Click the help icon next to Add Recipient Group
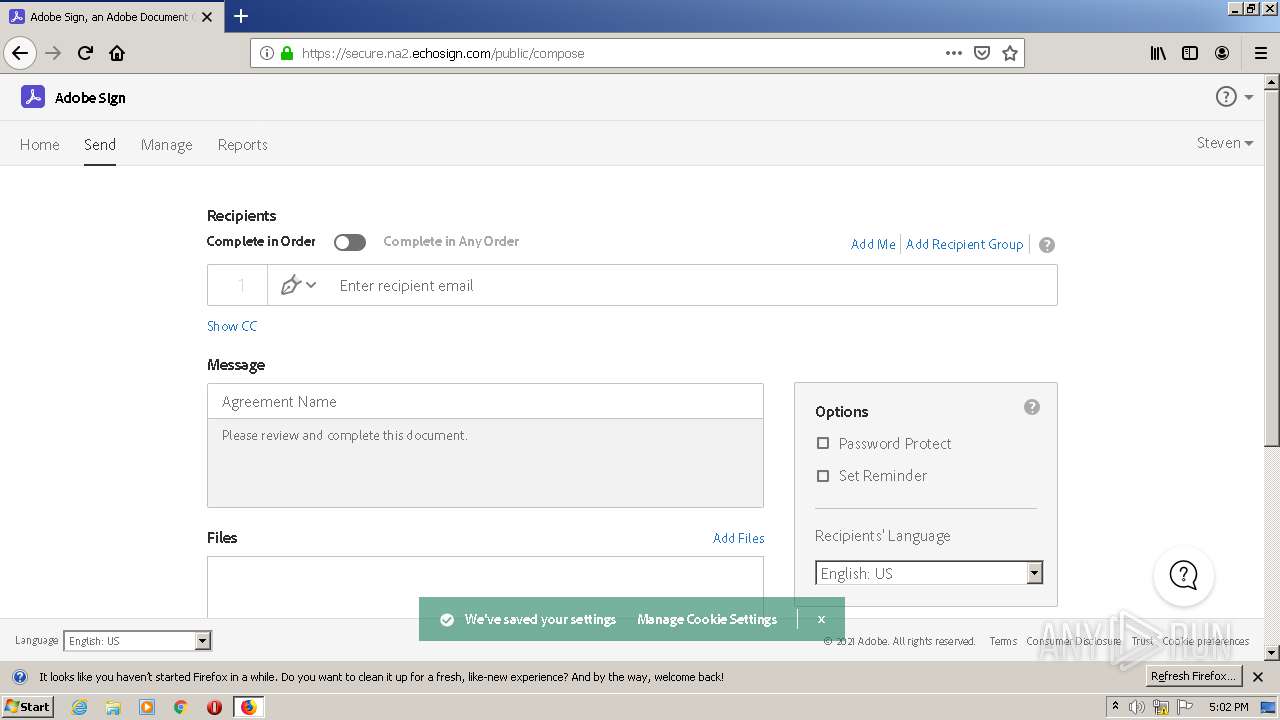 [1047, 245]
